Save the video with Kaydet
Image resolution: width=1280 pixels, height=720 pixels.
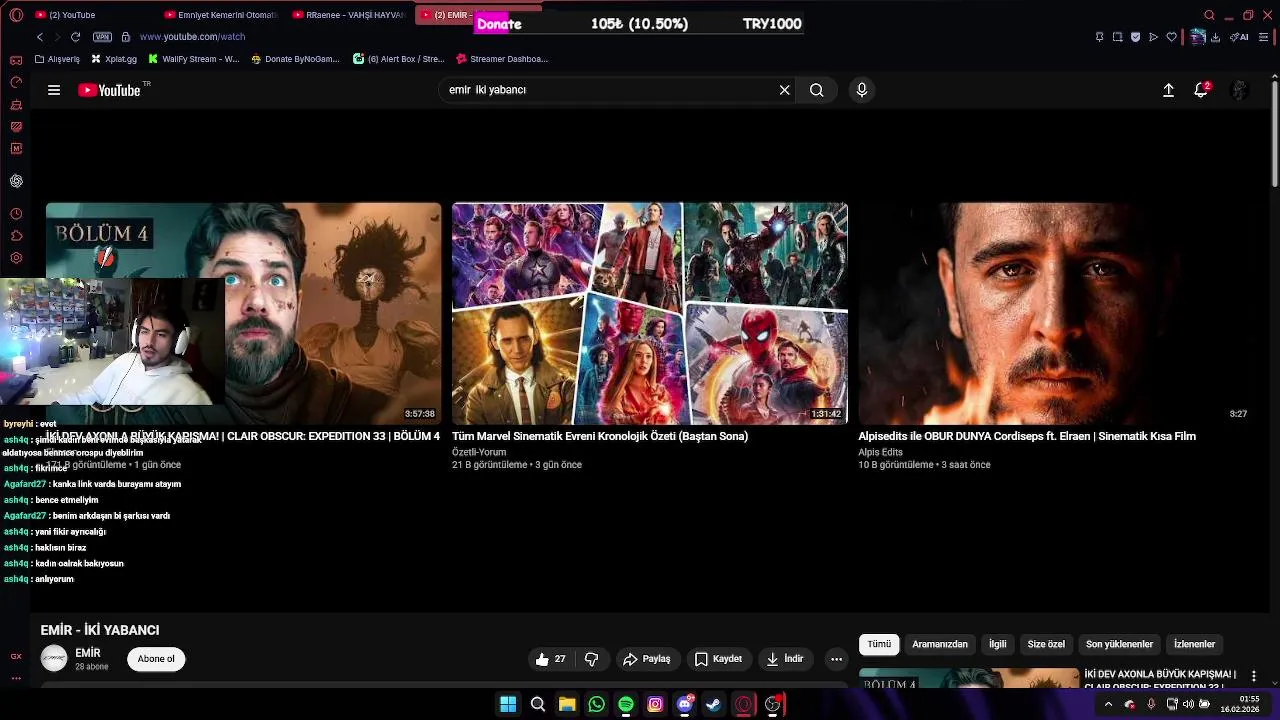coord(718,659)
